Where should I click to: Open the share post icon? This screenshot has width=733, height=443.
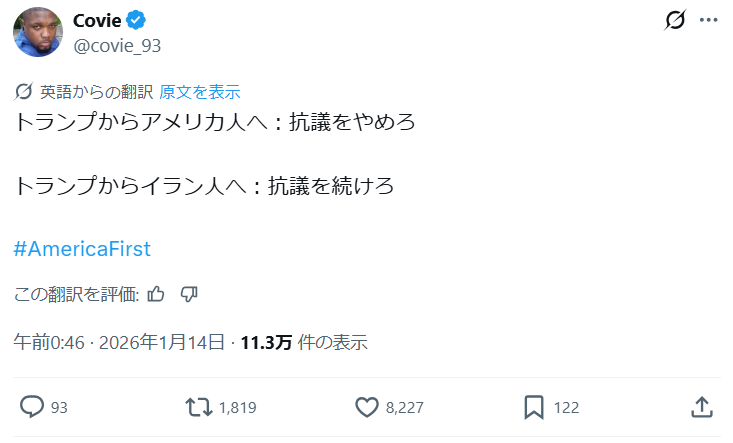(x=702, y=407)
